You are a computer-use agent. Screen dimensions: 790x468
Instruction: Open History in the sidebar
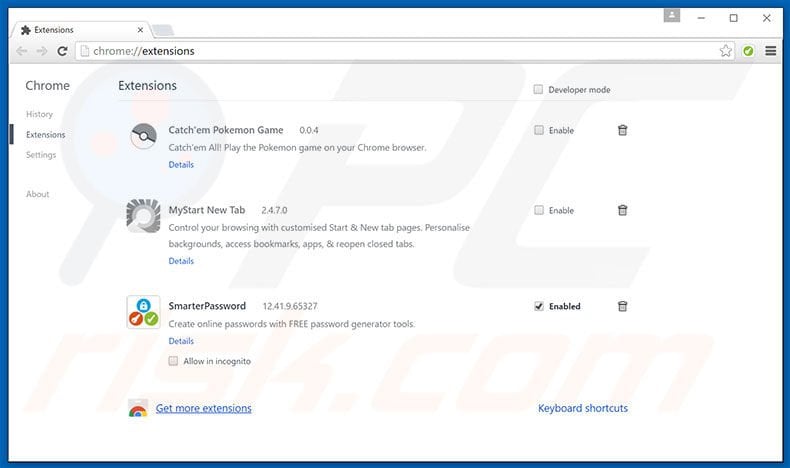(x=39, y=114)
